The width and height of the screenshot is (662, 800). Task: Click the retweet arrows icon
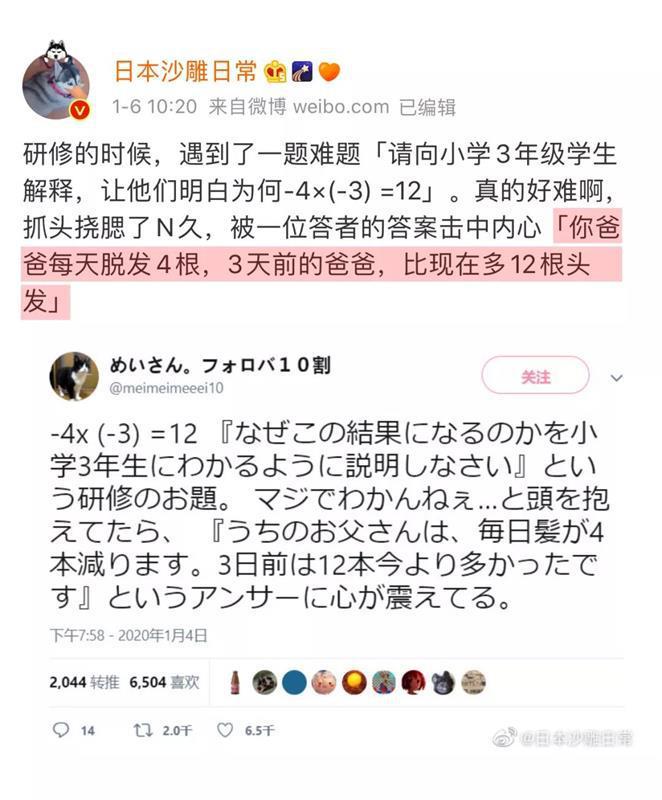click(x=143, y=730)
